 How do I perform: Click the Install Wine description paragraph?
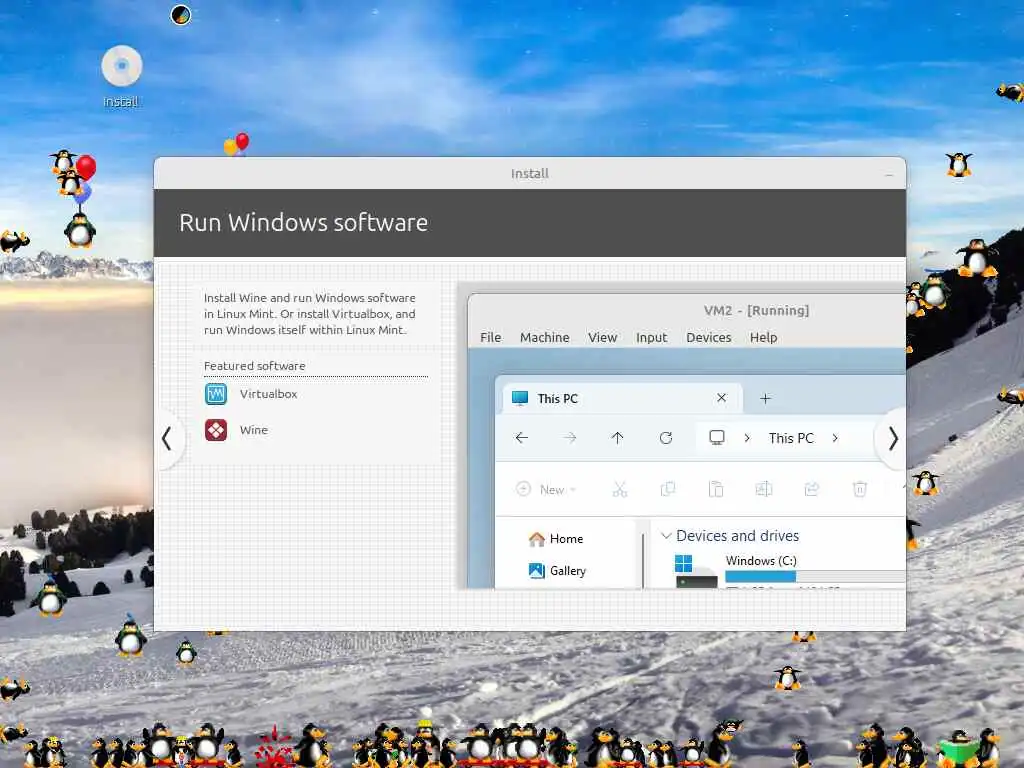click(310, 313)
